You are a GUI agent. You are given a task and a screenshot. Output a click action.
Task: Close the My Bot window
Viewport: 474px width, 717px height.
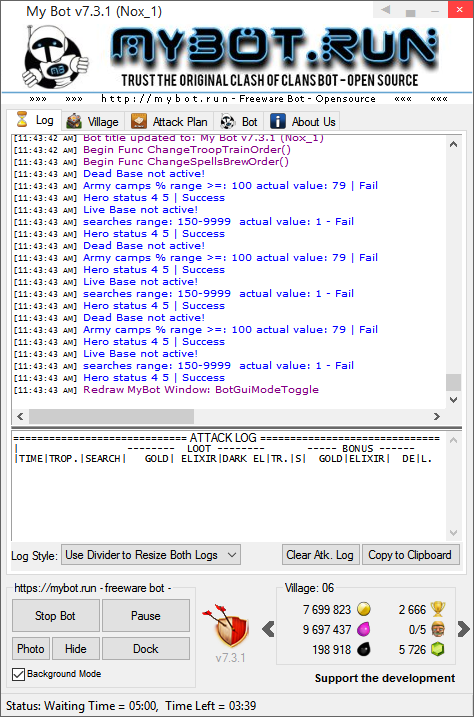[460, 10]
